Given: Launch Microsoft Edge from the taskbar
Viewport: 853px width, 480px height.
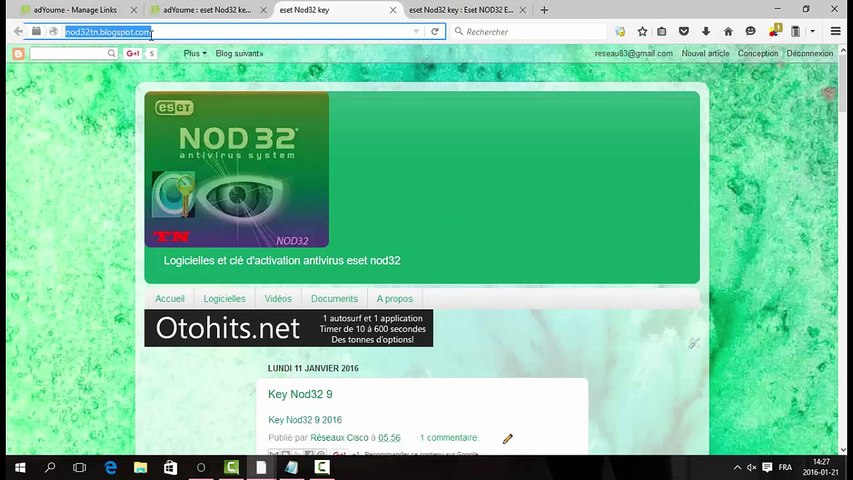Looking at the screenshot, I should click(110, 467).
